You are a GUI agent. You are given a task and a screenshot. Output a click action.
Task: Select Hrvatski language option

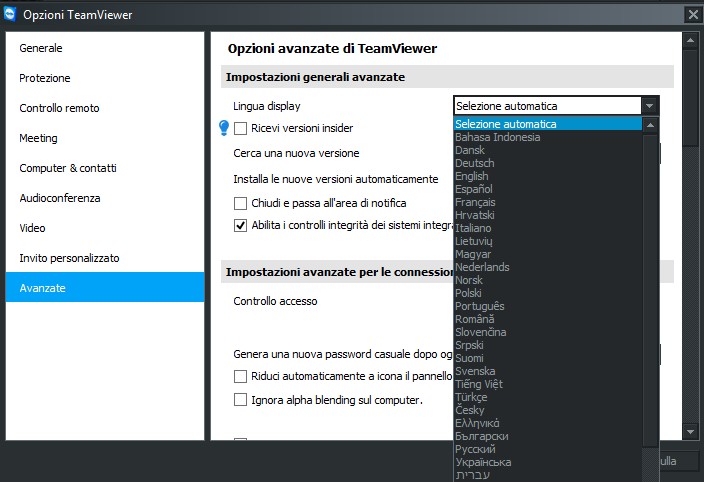coord(548,215)
